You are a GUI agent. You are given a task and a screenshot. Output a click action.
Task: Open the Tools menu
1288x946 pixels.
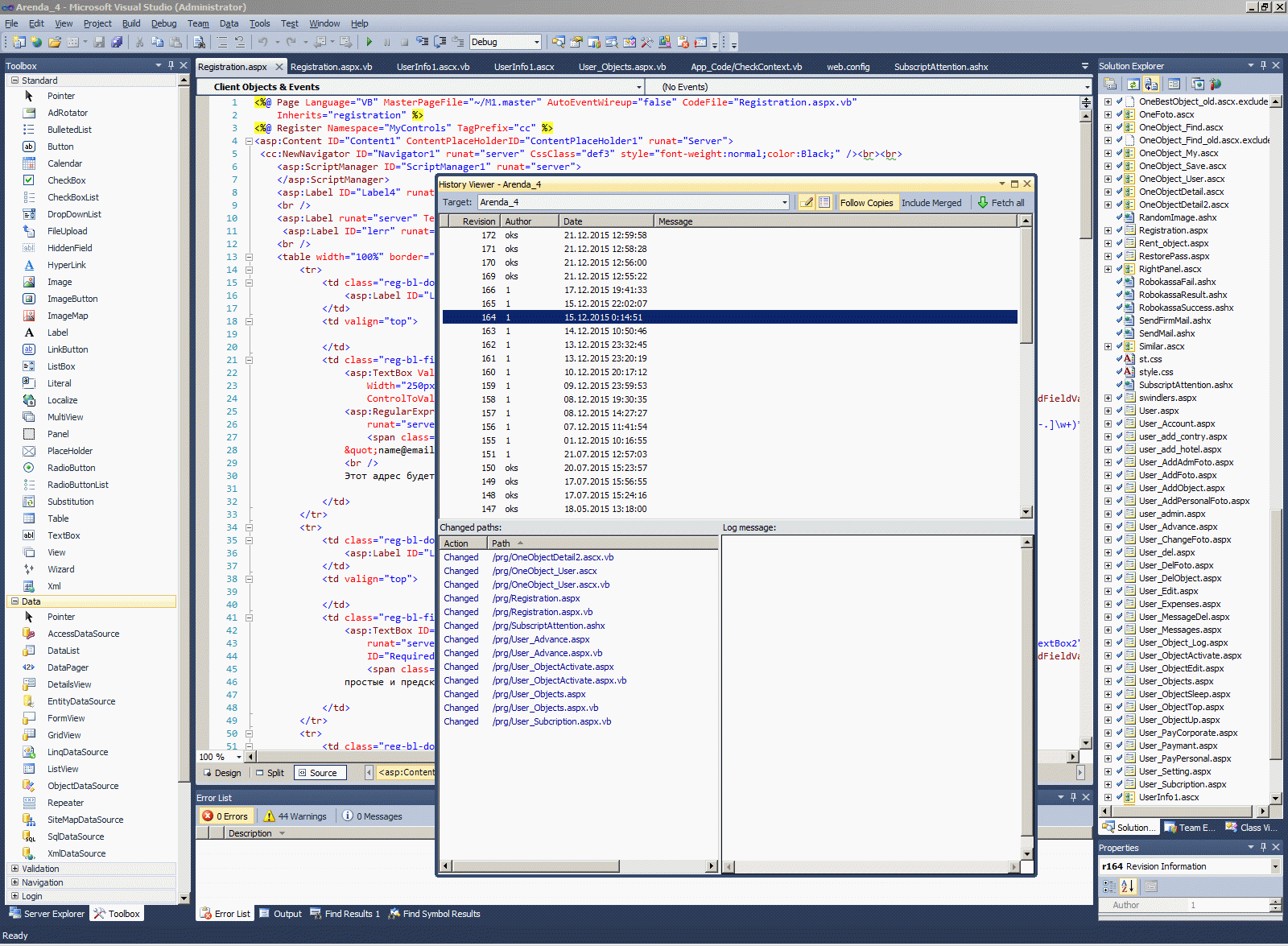[259, 23]
